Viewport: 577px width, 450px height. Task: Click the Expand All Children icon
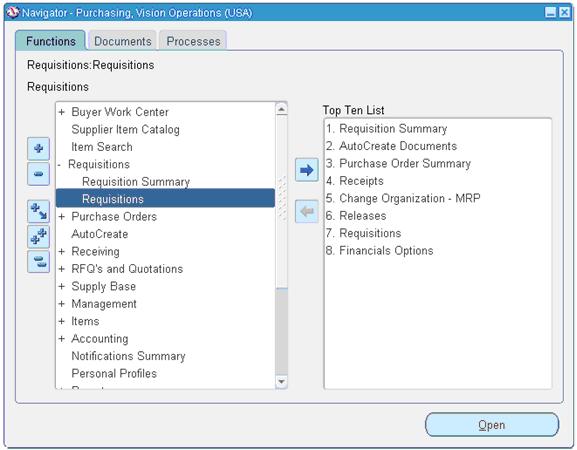click(38, 211)
